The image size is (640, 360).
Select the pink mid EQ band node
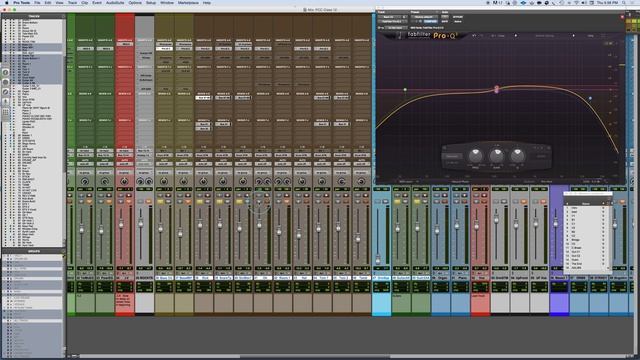pos(497,89)
